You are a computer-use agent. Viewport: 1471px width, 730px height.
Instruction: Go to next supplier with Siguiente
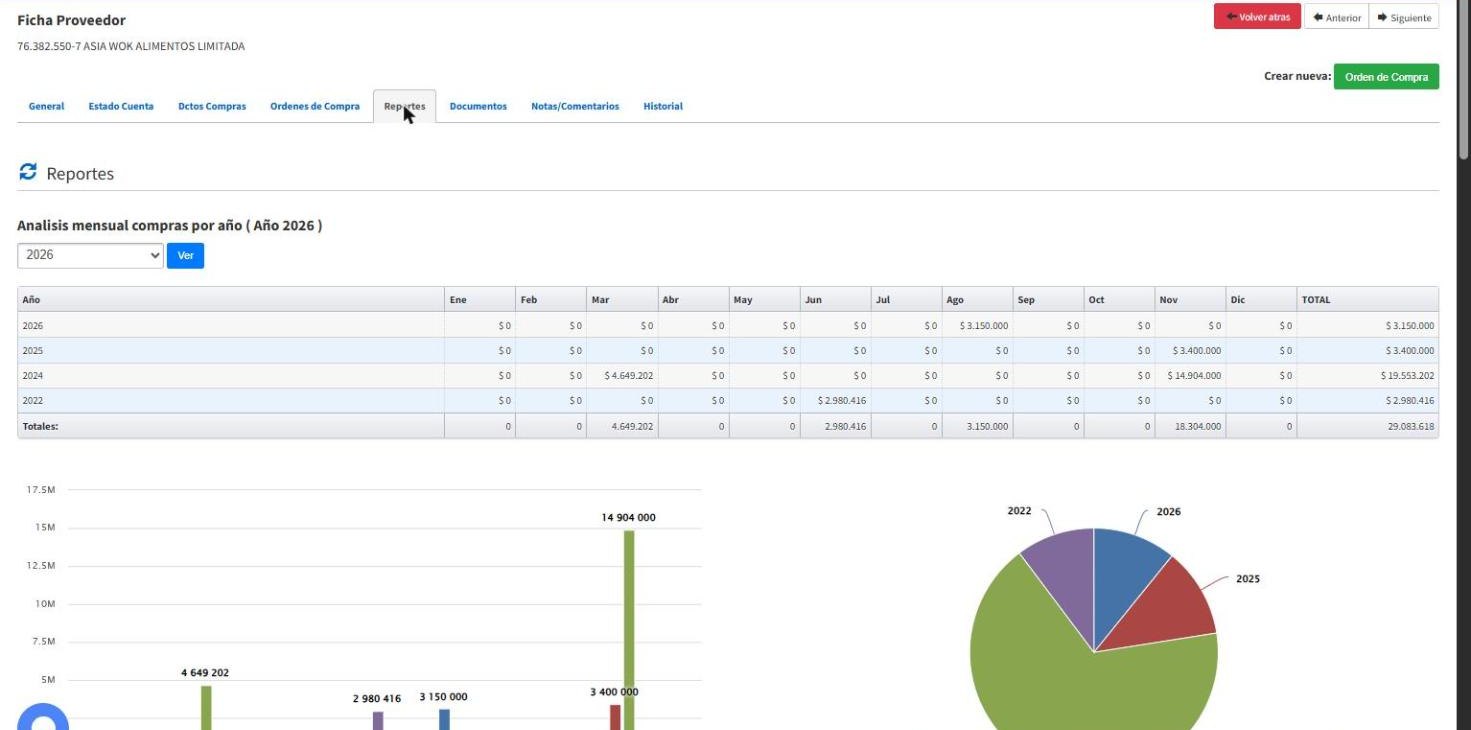[x=1404, y=17]
